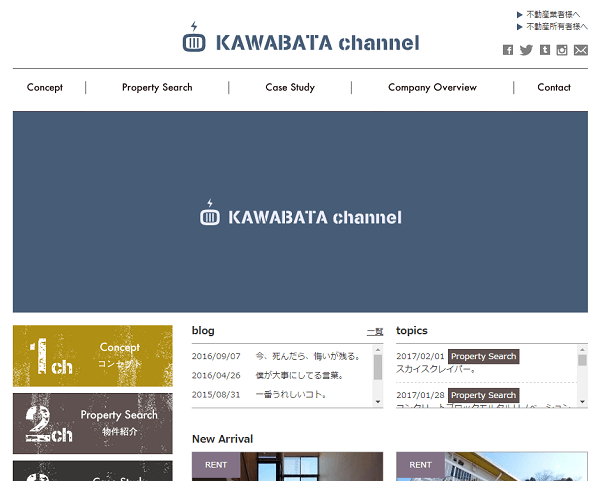Open the Instagram camera icon
The width and height of the screenshot is (600, 481).
[x=562, y=50]
